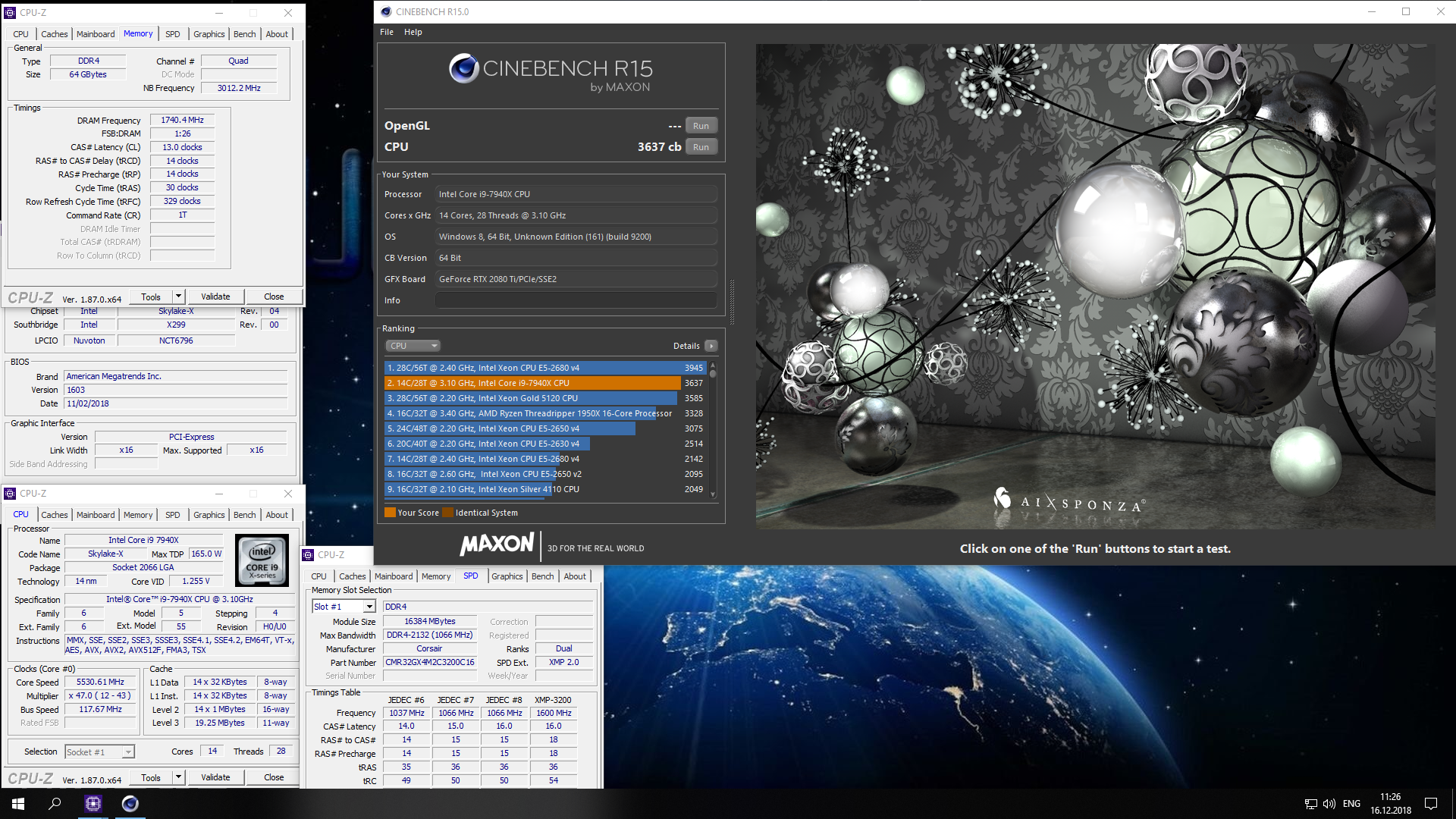Click Tools button in top CPU-Z window
This screenshot has height=819, width=1456.
(151, 297)
